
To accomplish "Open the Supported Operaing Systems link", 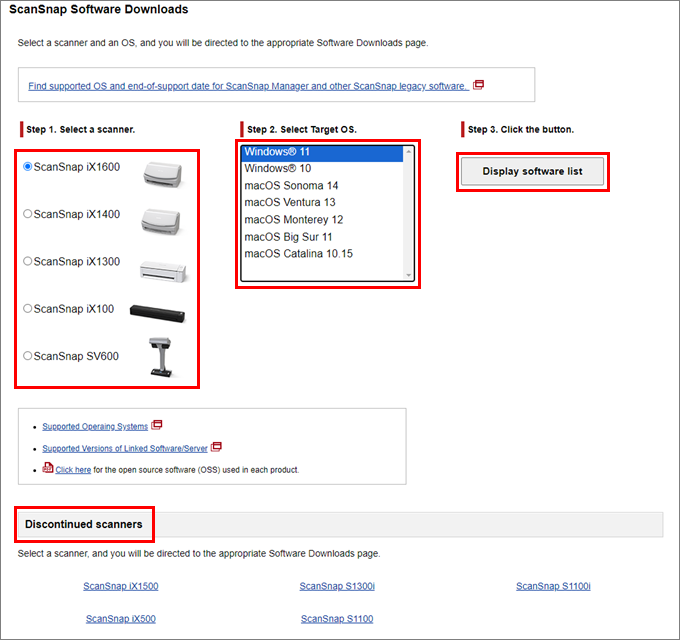I will tap(95, 427).
